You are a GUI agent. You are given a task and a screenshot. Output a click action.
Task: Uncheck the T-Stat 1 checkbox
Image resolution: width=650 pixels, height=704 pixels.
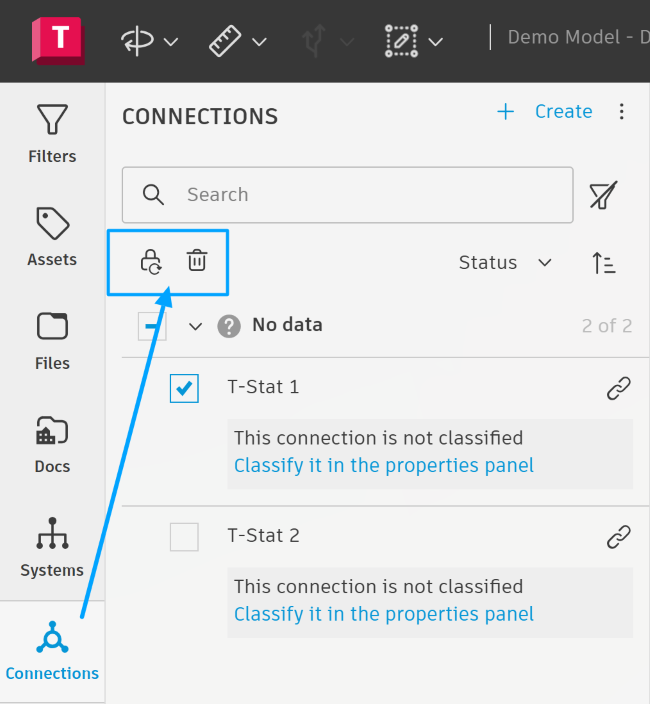(184, 388)
